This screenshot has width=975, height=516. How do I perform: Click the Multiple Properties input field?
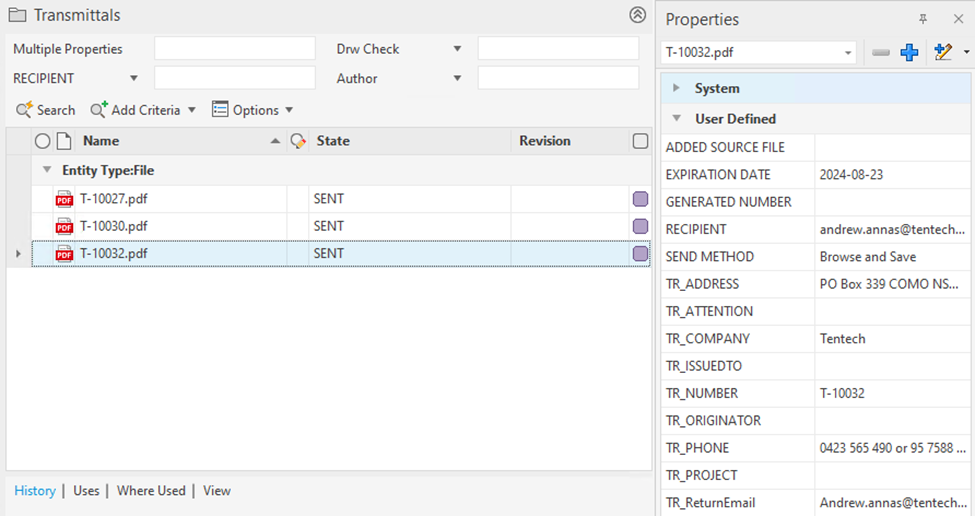point(234,49)
